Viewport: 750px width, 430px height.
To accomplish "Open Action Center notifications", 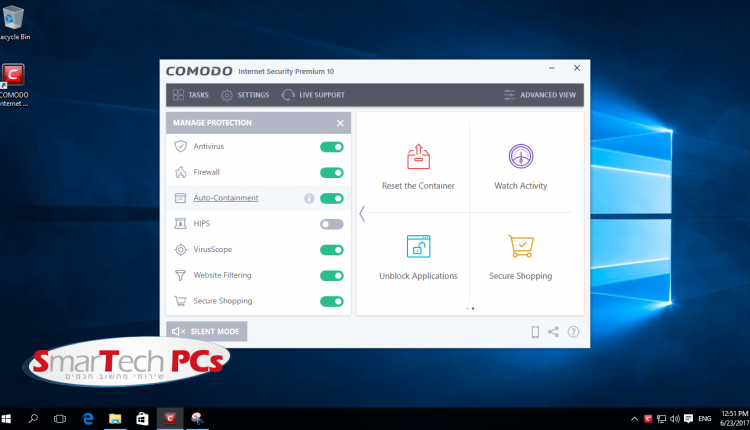I will point(688,419).
